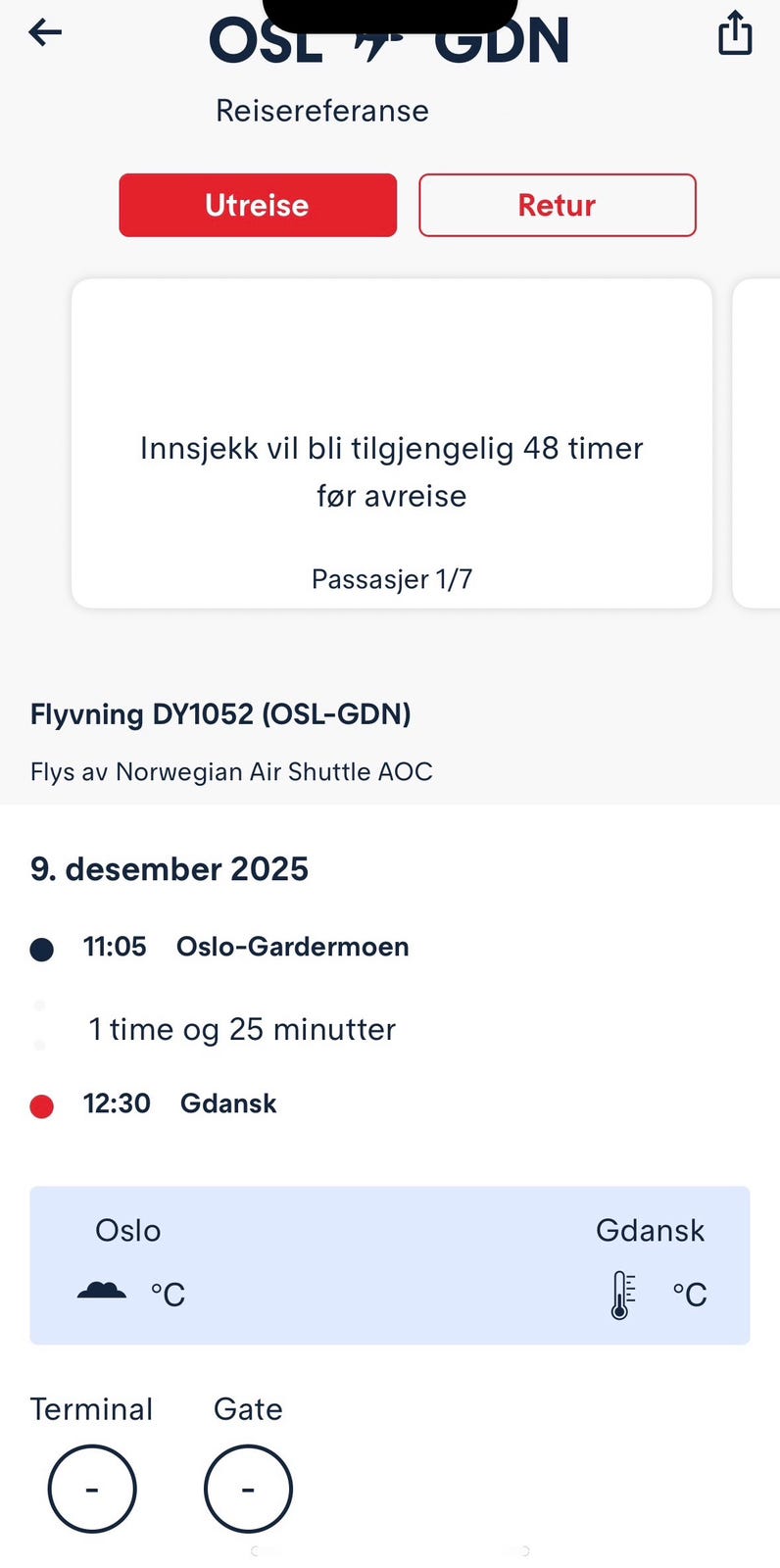Image resolution: width=780 pixels, height=1568 pixels.
Task: Tap the 9. desember 2025 date heading
Action: pos(170,869)
